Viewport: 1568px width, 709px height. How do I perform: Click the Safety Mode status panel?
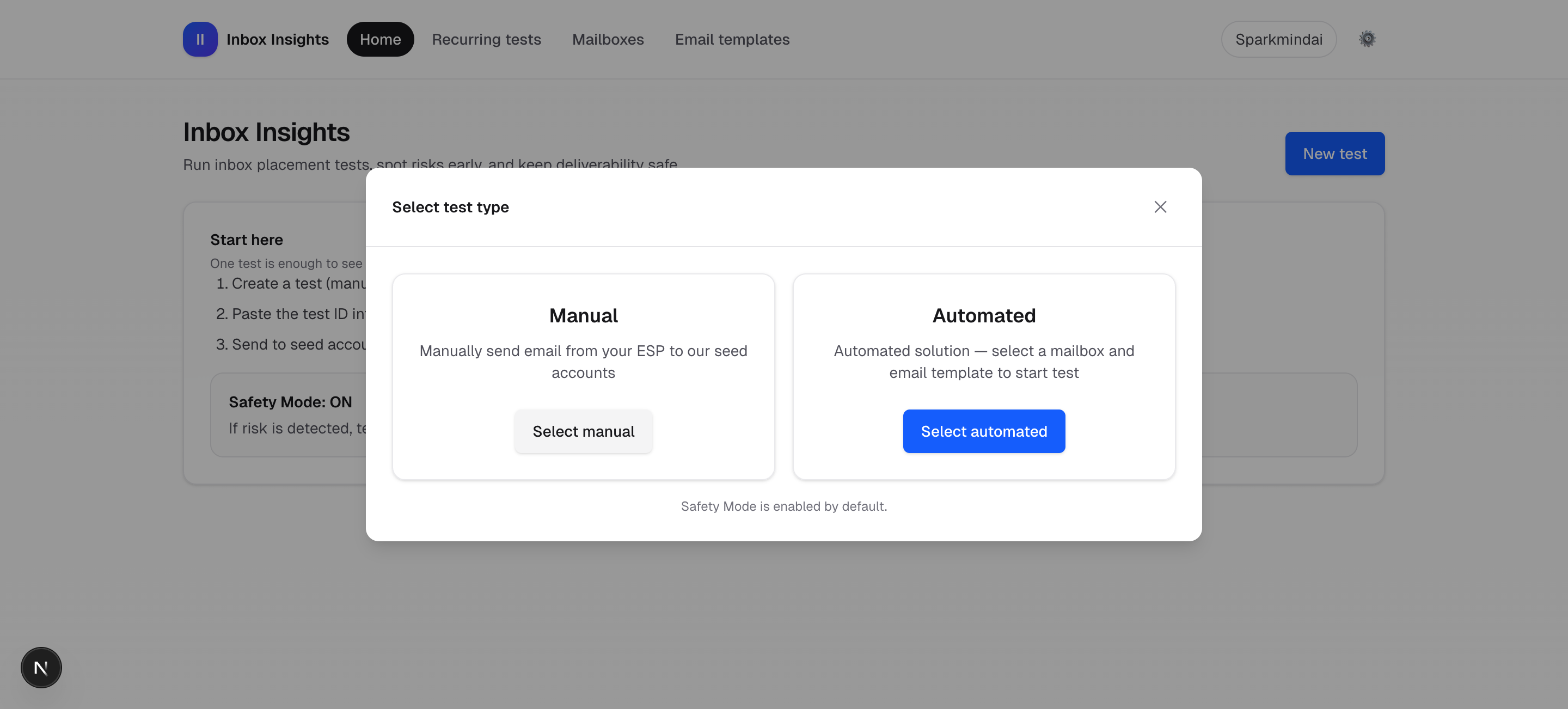pyautogui.click(x=290, y=414)
